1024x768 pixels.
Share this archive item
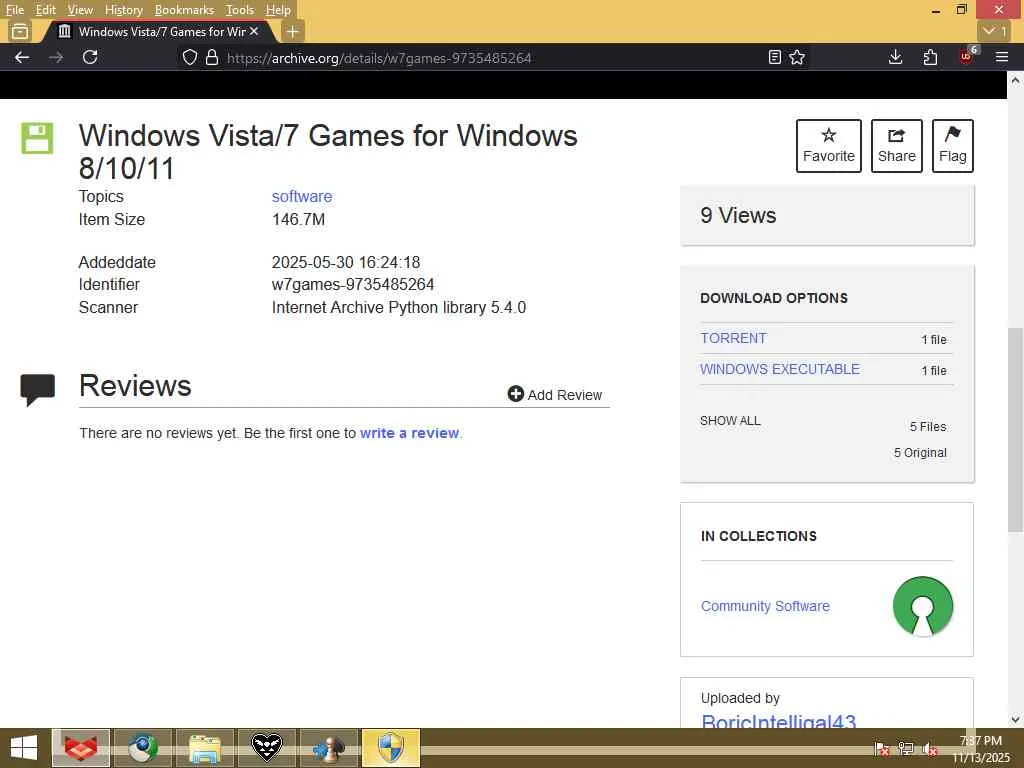tap(896, 146)
